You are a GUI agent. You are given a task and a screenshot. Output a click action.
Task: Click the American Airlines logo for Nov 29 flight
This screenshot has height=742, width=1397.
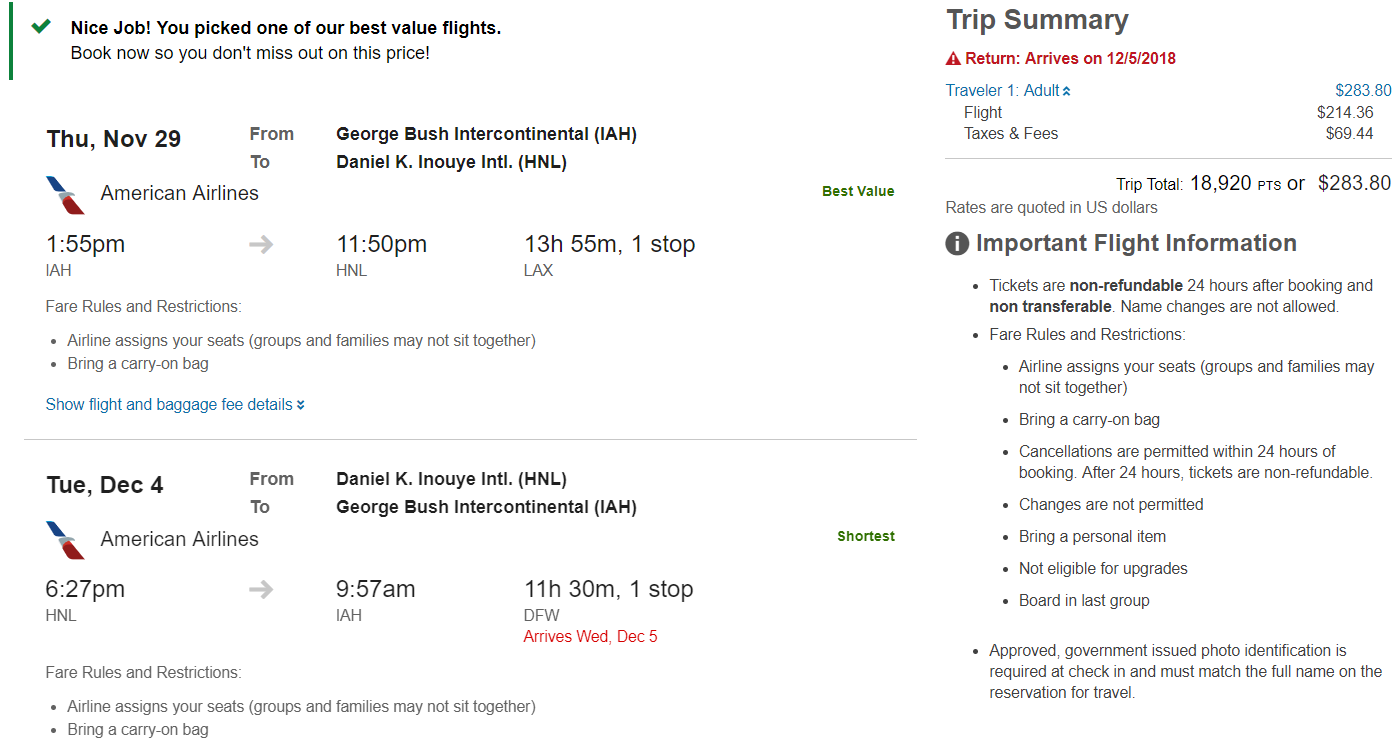coord(66,195)
